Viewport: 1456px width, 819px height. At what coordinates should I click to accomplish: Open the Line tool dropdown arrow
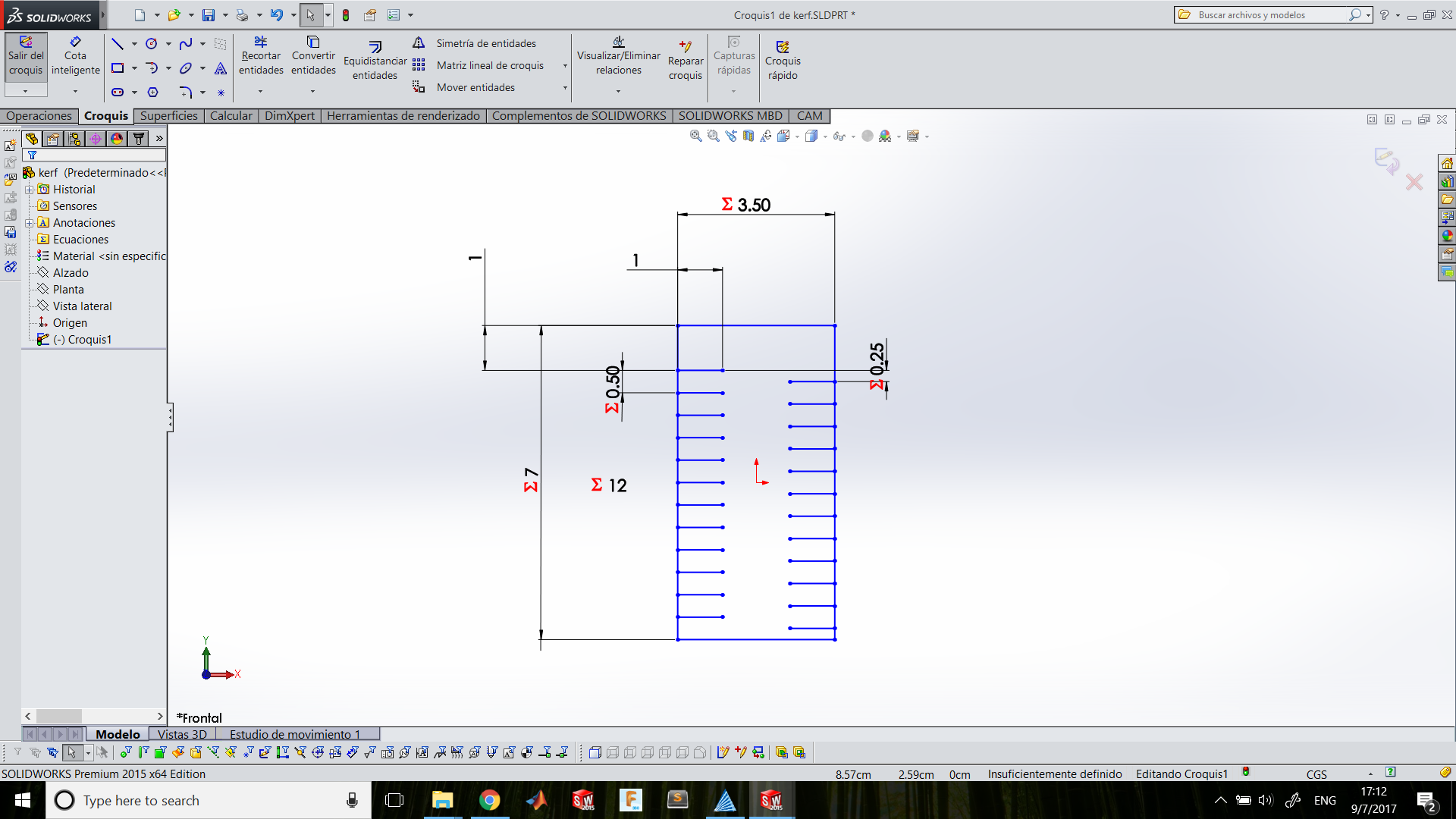click(134, 44)
